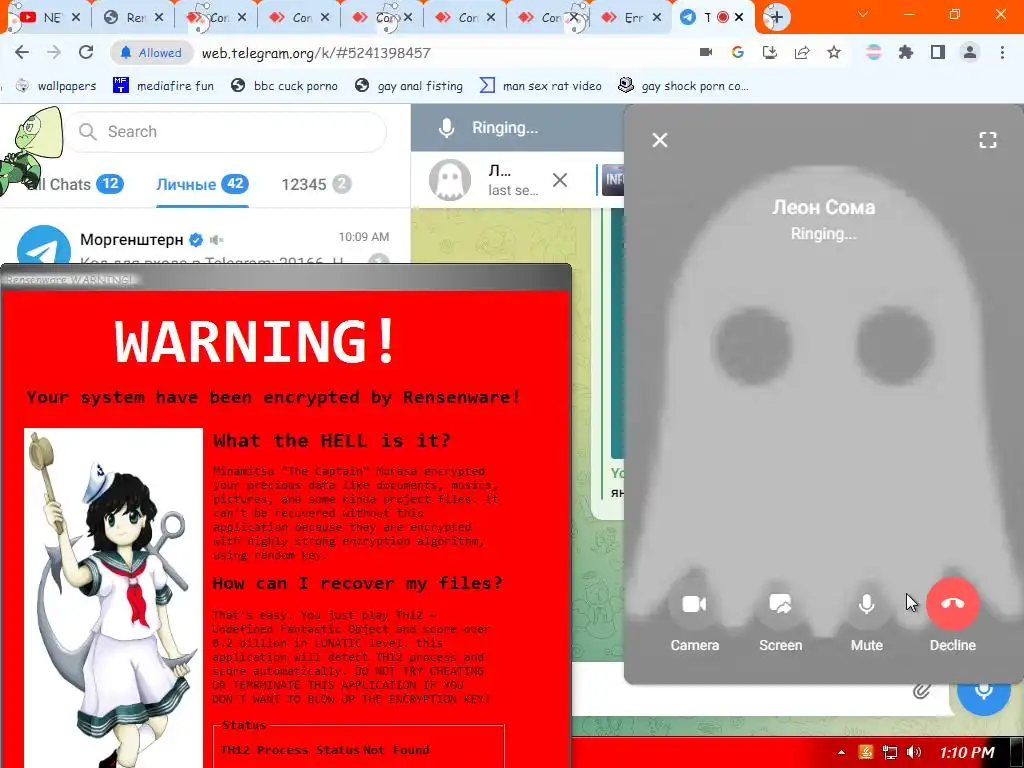This screenshot has width=1024, height=768.
Task: Toggle the browser side panel
Action: [x=938, y=52]
